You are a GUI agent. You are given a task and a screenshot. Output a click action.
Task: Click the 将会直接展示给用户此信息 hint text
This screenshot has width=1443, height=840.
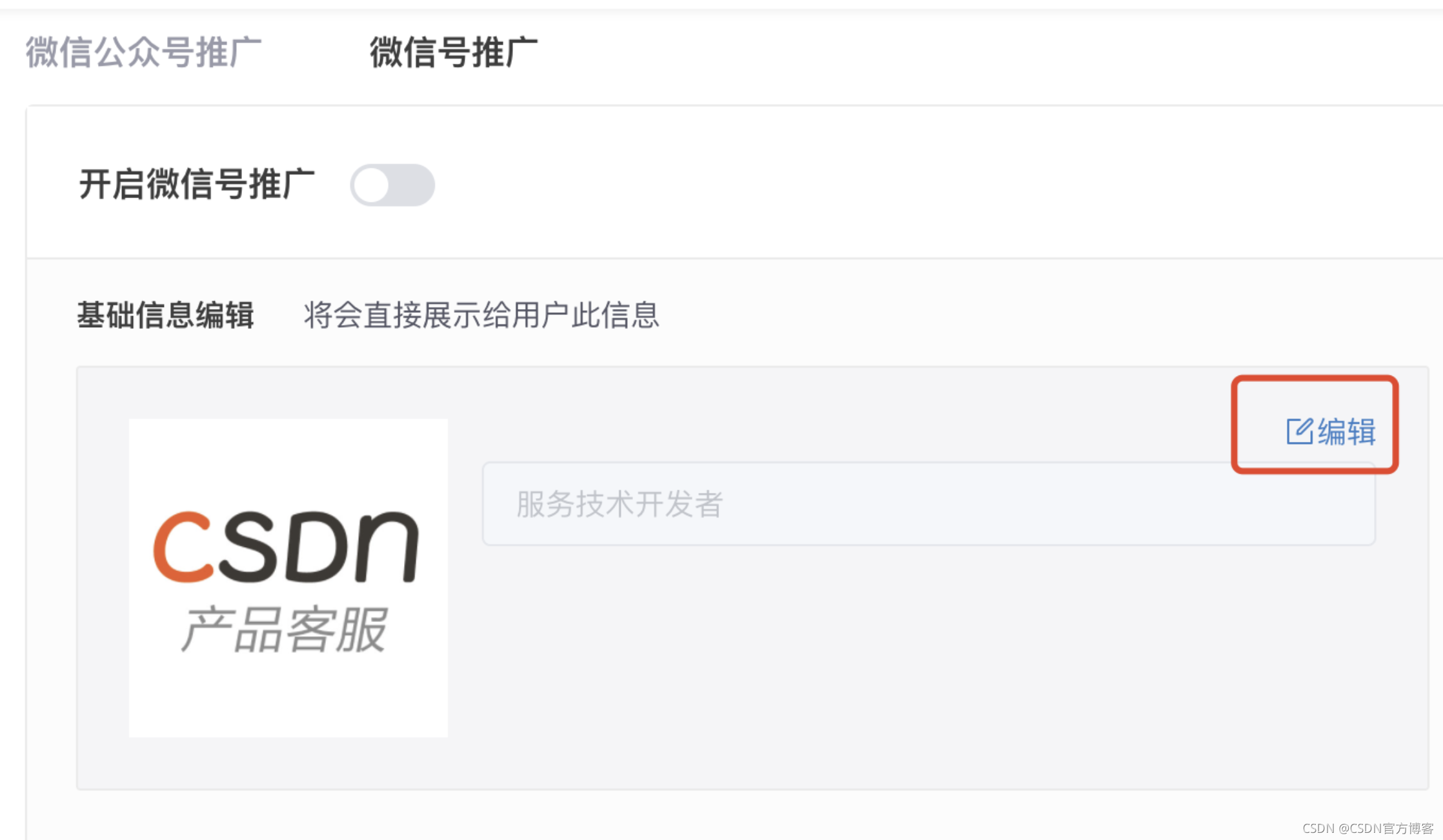(x=481, y=315)
